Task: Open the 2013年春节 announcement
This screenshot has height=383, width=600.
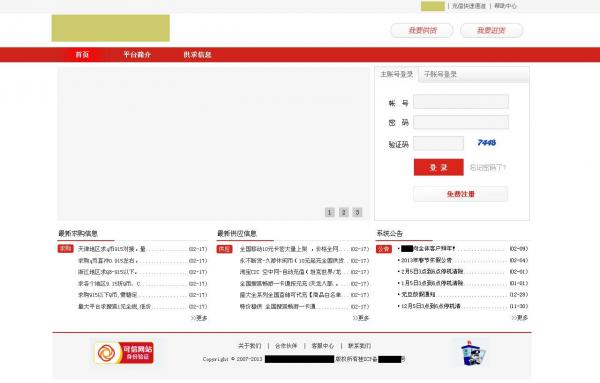Action: (426, 260)
